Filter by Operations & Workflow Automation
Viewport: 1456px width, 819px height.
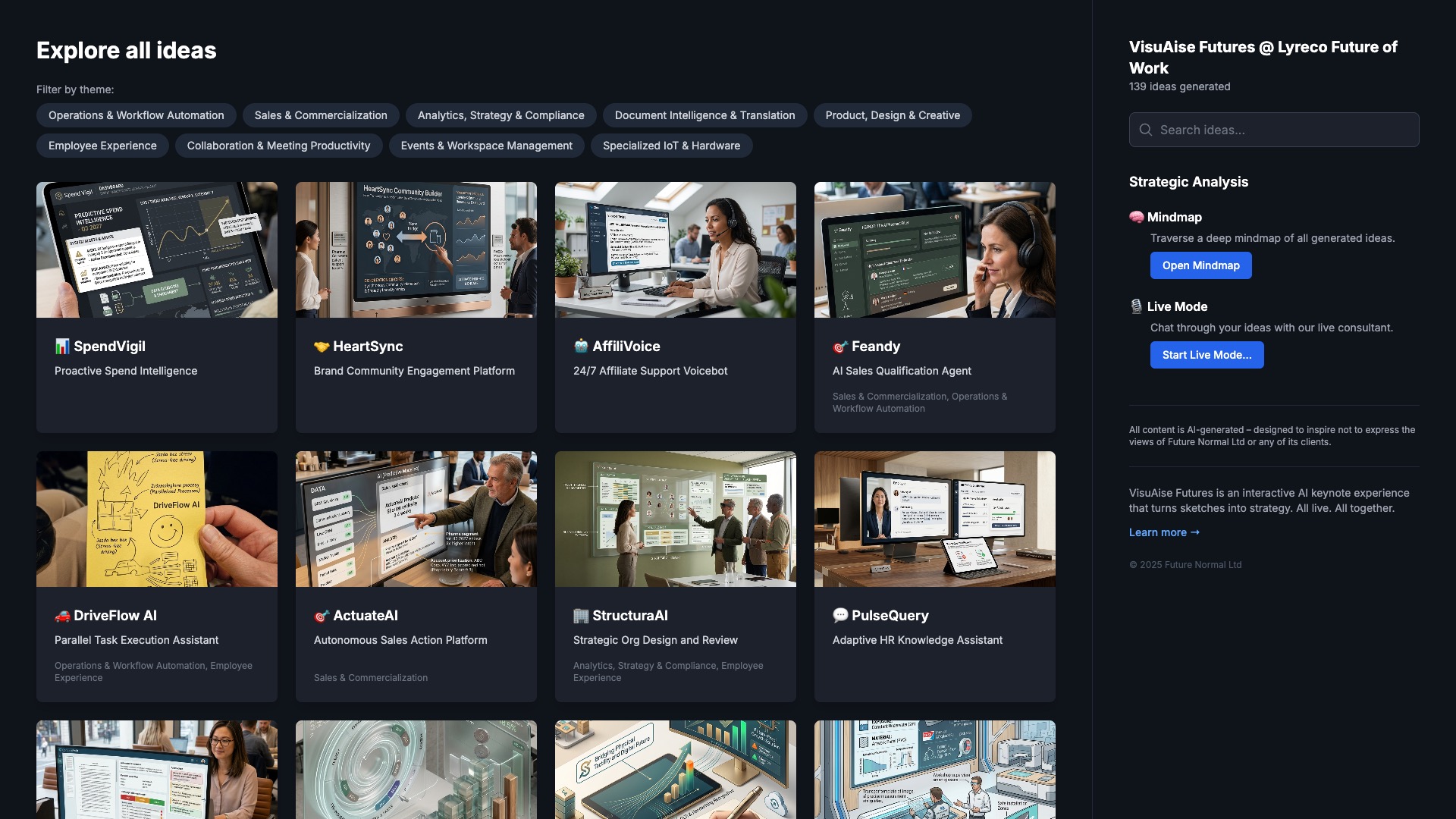coord(136,115)
